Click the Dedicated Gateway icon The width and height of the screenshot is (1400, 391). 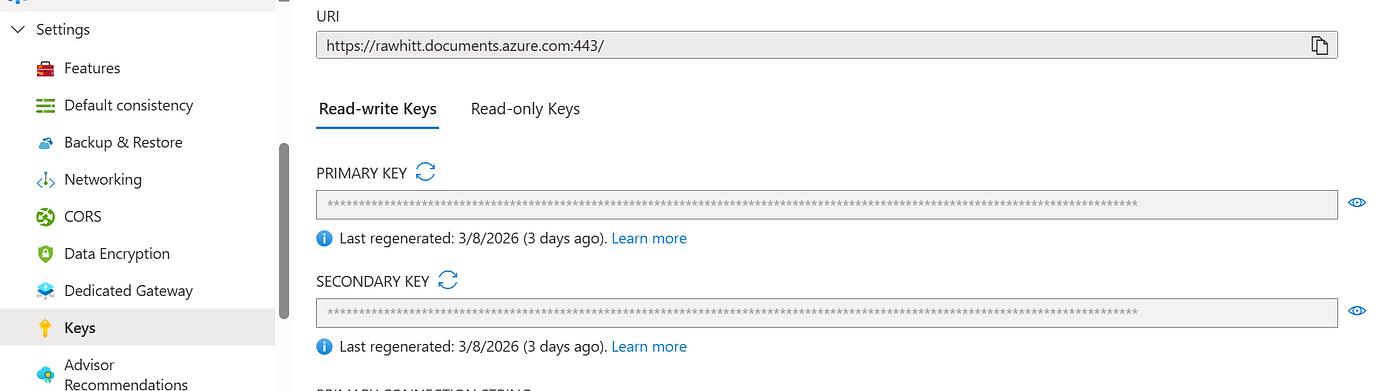pos(45,291)
